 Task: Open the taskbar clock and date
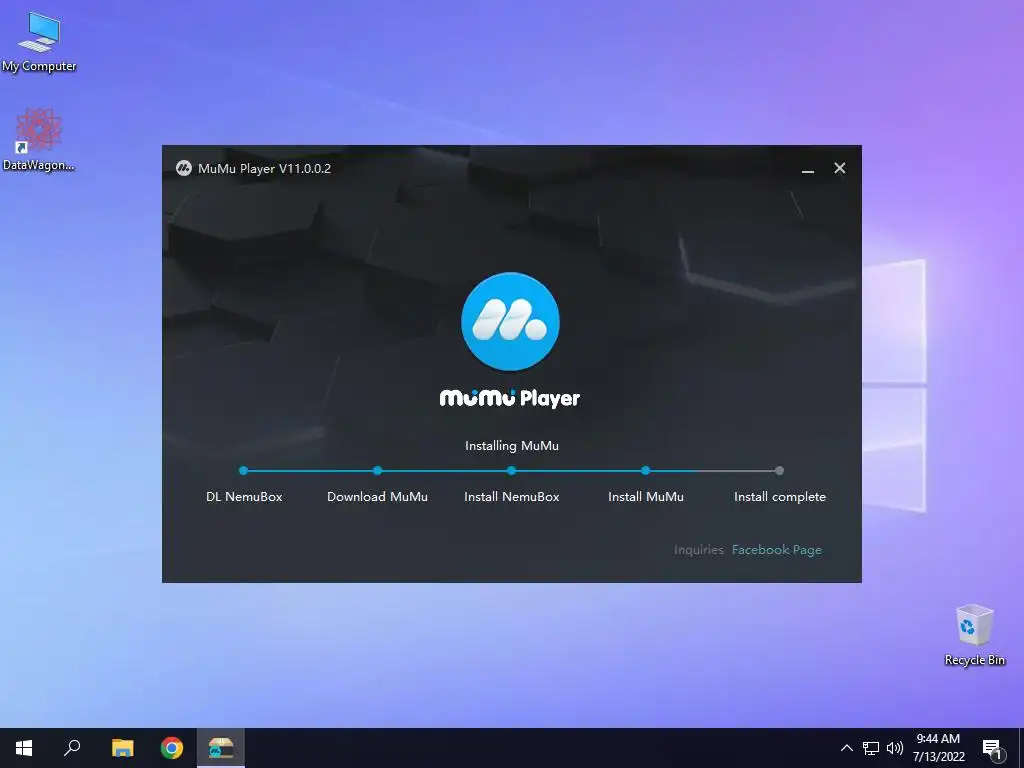tap(938, 748)
